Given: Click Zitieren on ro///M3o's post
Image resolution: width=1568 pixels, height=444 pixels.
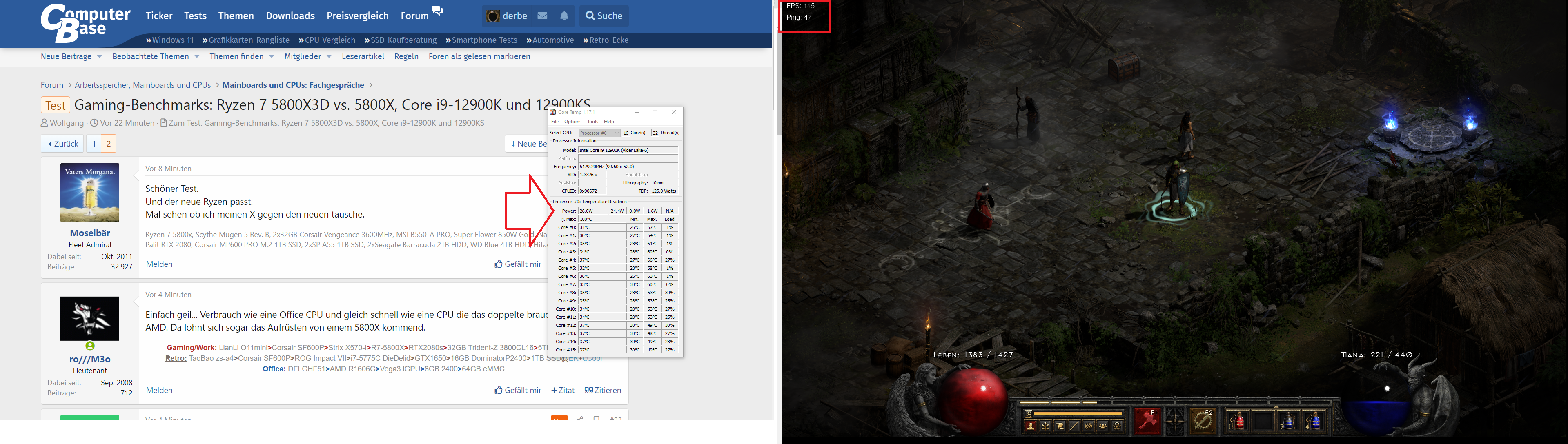Looking at the screenshot, I should (603, 391).
